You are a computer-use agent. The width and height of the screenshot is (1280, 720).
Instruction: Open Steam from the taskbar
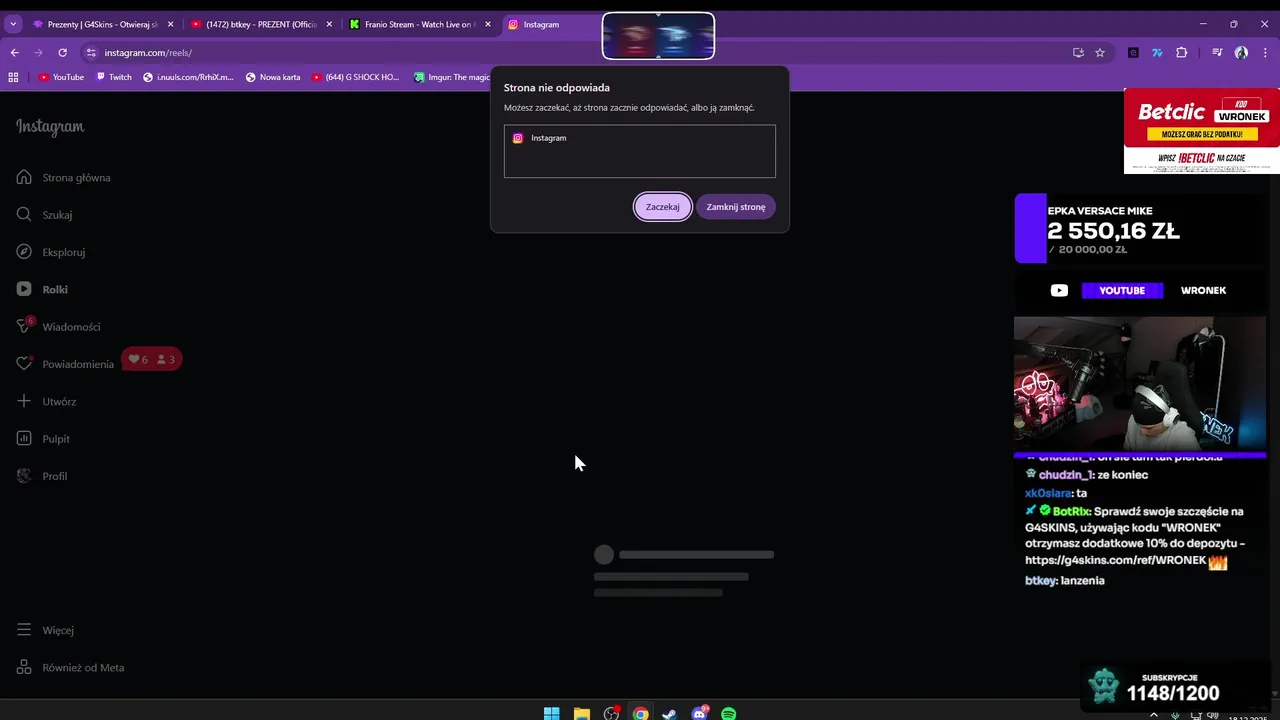point(669,713)
